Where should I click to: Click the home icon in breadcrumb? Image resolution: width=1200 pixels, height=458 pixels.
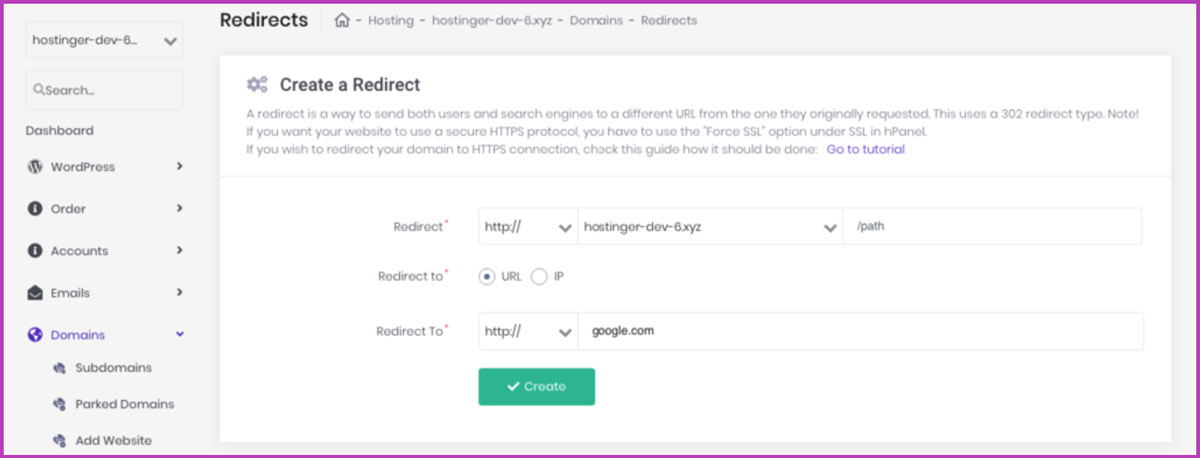tap(342, 20)
